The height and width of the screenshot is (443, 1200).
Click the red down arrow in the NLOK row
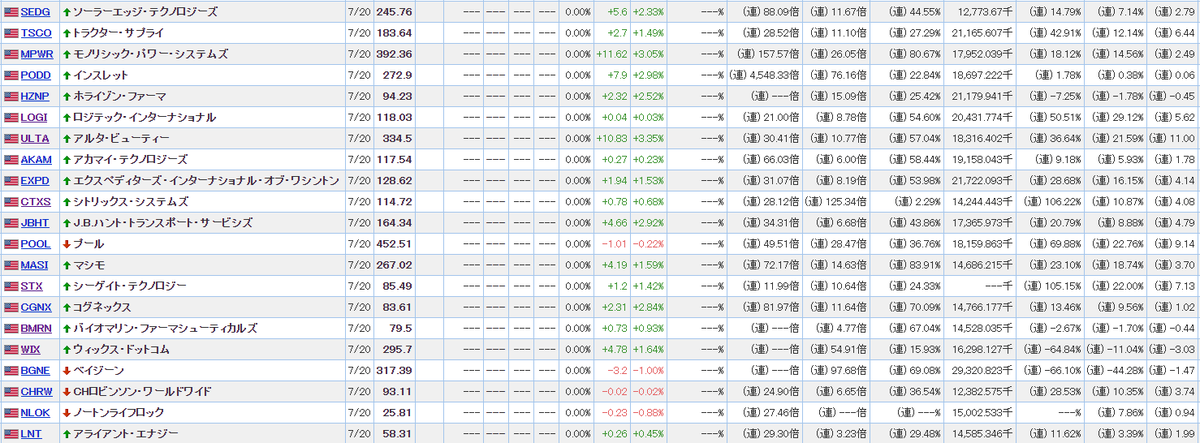66,412
